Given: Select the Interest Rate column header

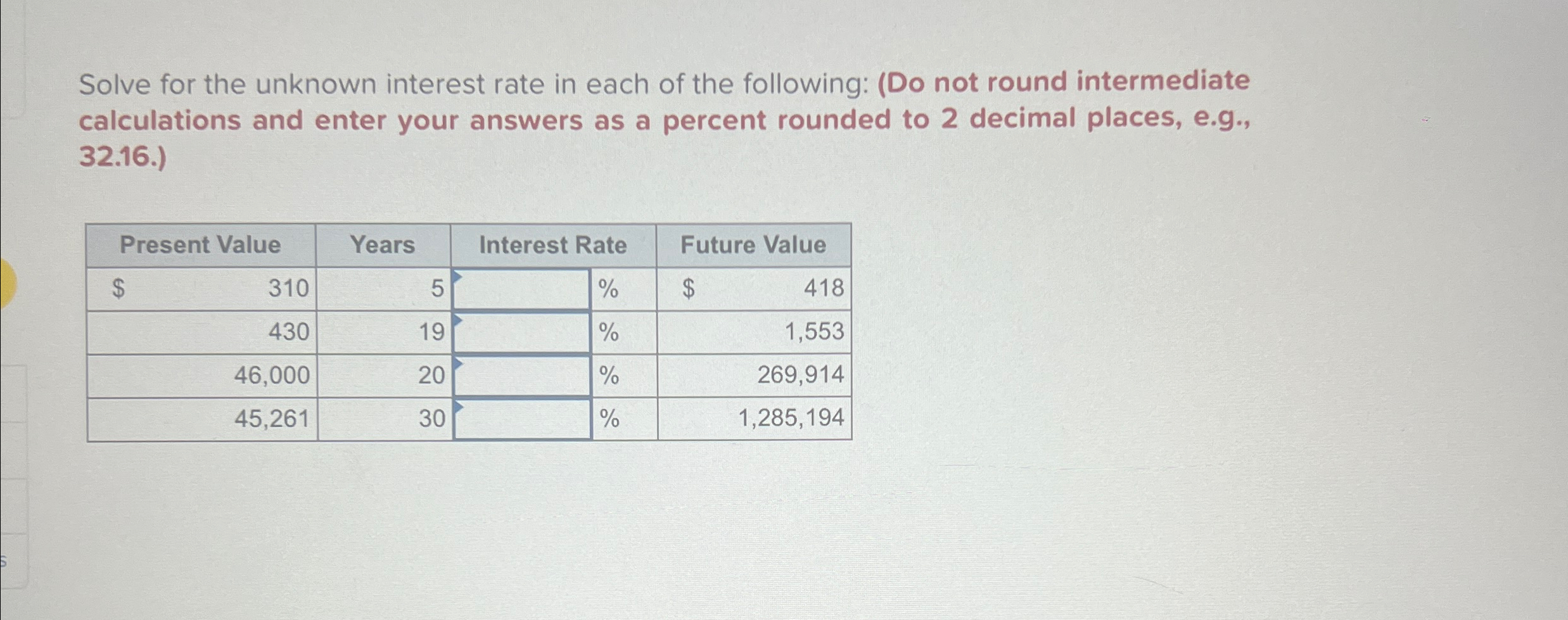Looking at the screenshot, I should pyautogui.click(x=554, y=246).
